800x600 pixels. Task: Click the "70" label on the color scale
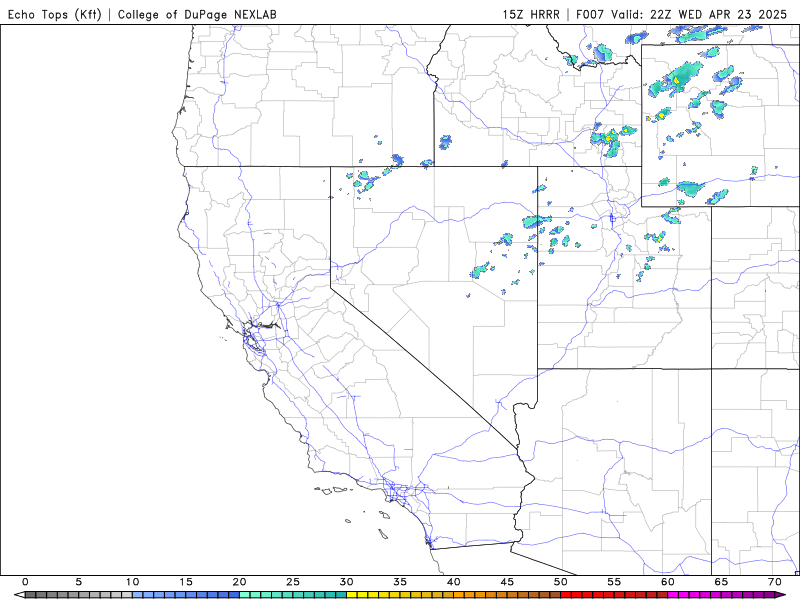click(775, 582)
